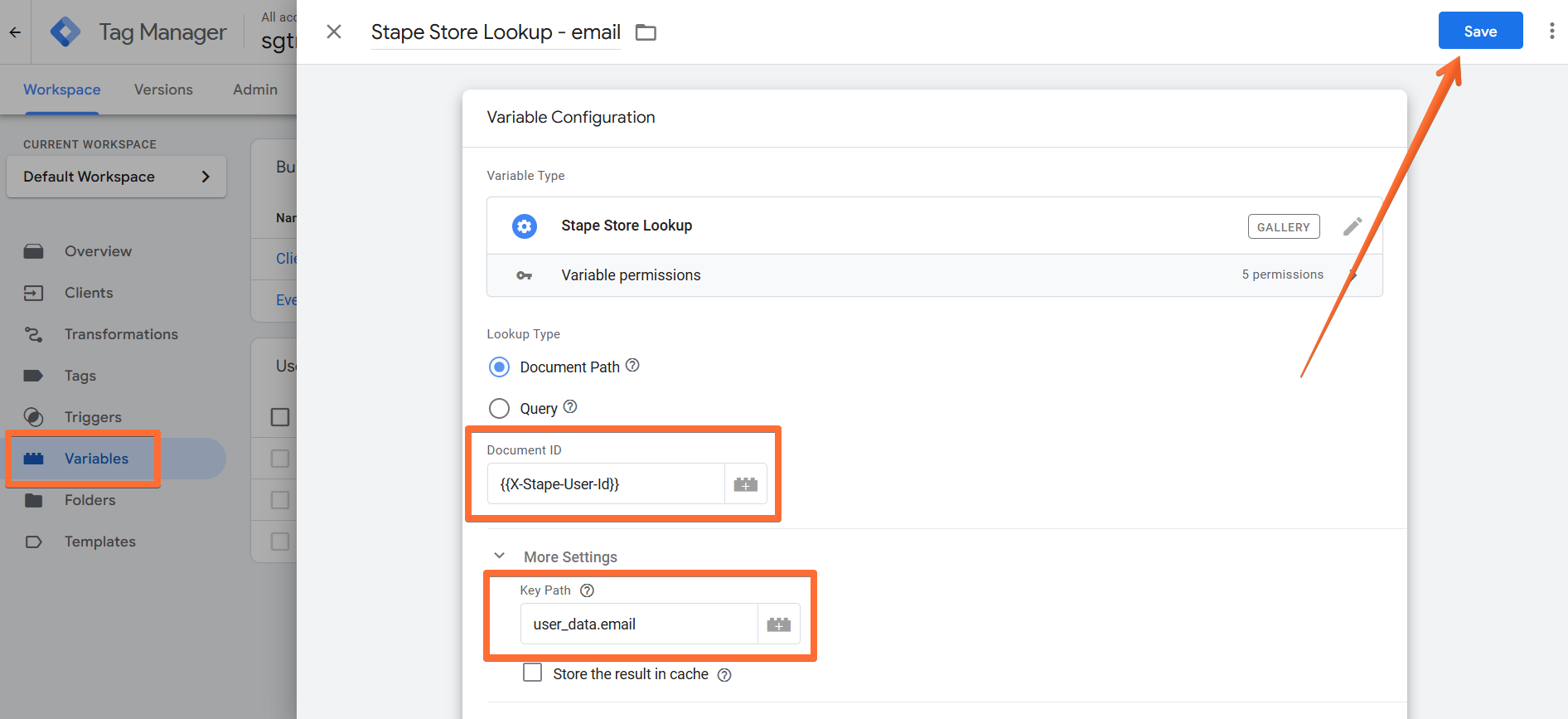
Task: Click the help icon next to Key Path
Action: click(x=588, y=590)
